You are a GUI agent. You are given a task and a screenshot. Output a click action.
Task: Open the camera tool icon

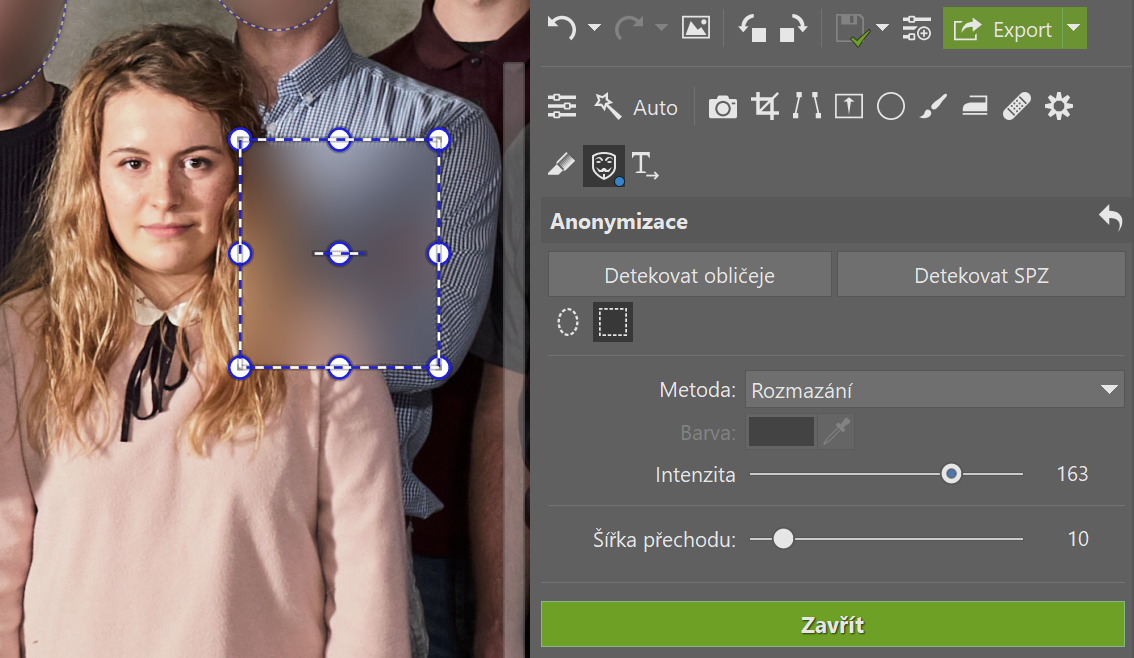(x=722, y=107)
